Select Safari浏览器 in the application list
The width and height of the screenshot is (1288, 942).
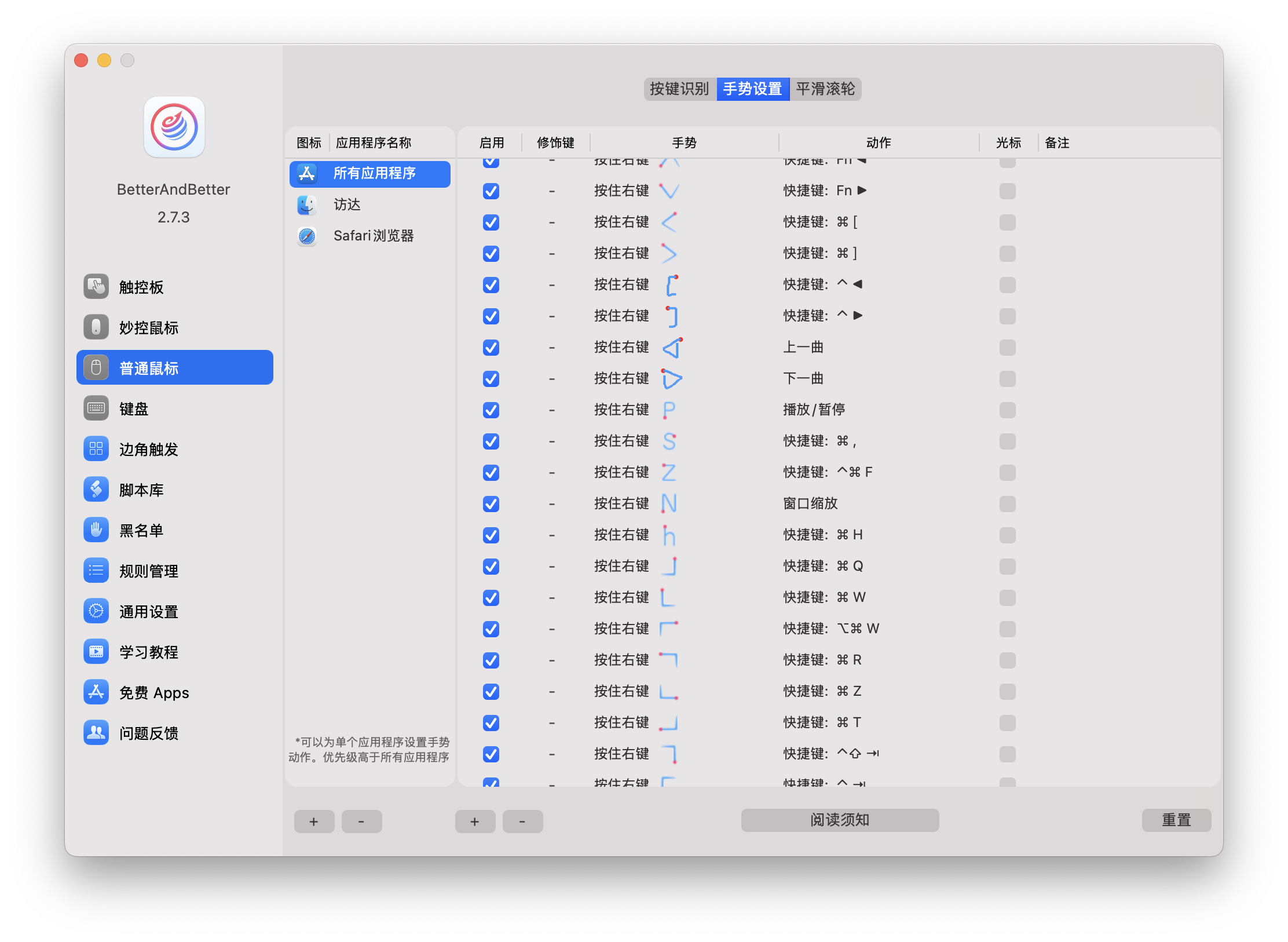tap(373, 236)
